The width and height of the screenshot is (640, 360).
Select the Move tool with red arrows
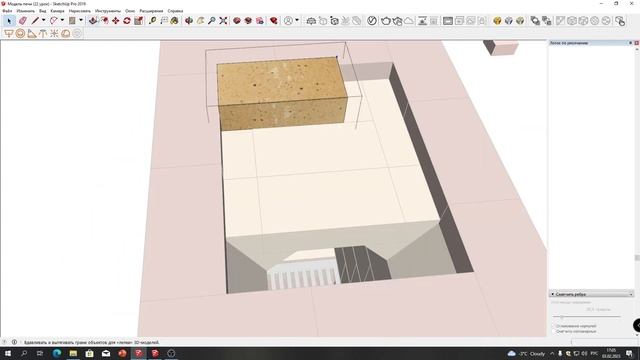(116, 20)
